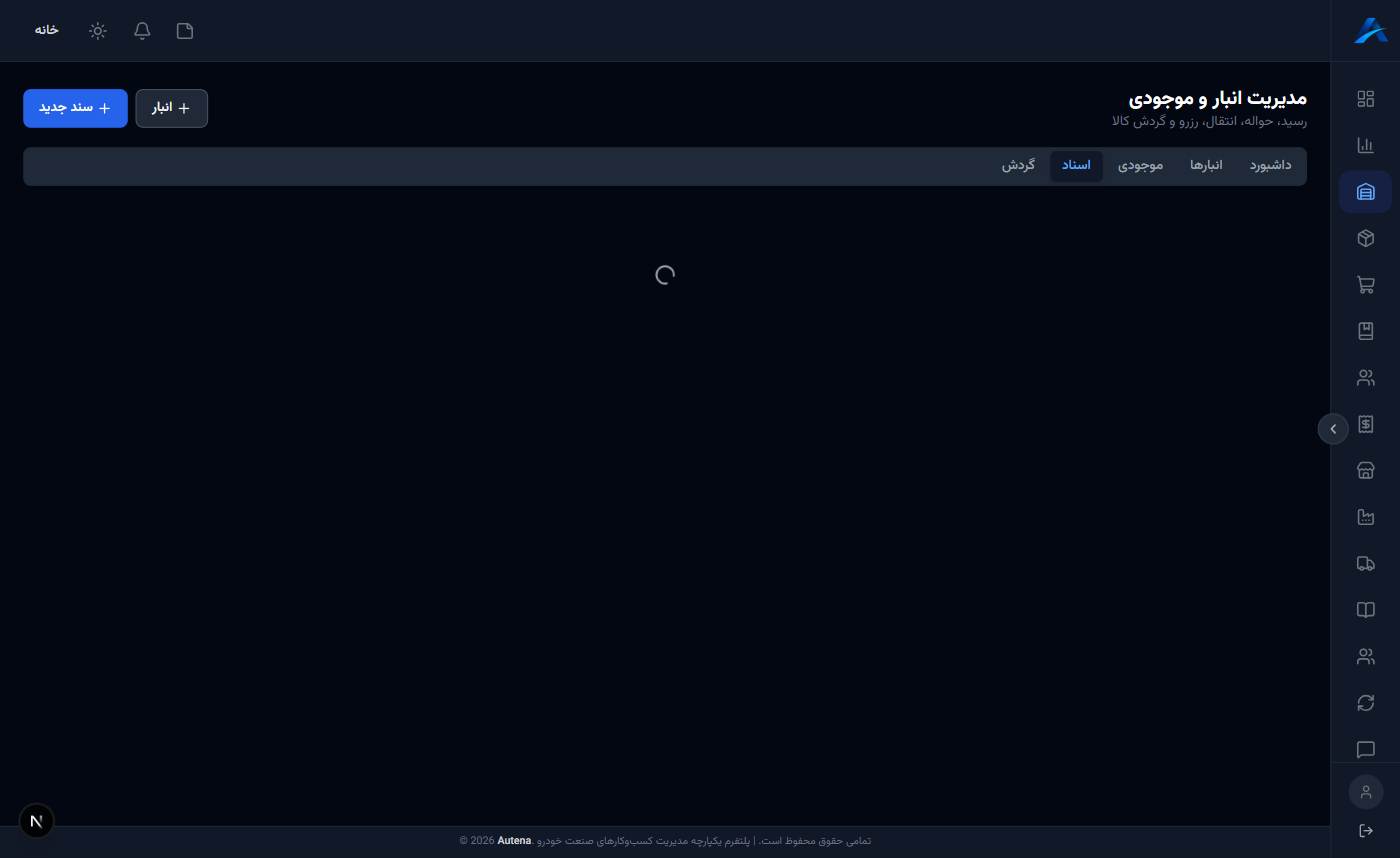This screenshot has width=1400, height=858.
Task: Click the Next.js N badge
Action: pos(37,821)
